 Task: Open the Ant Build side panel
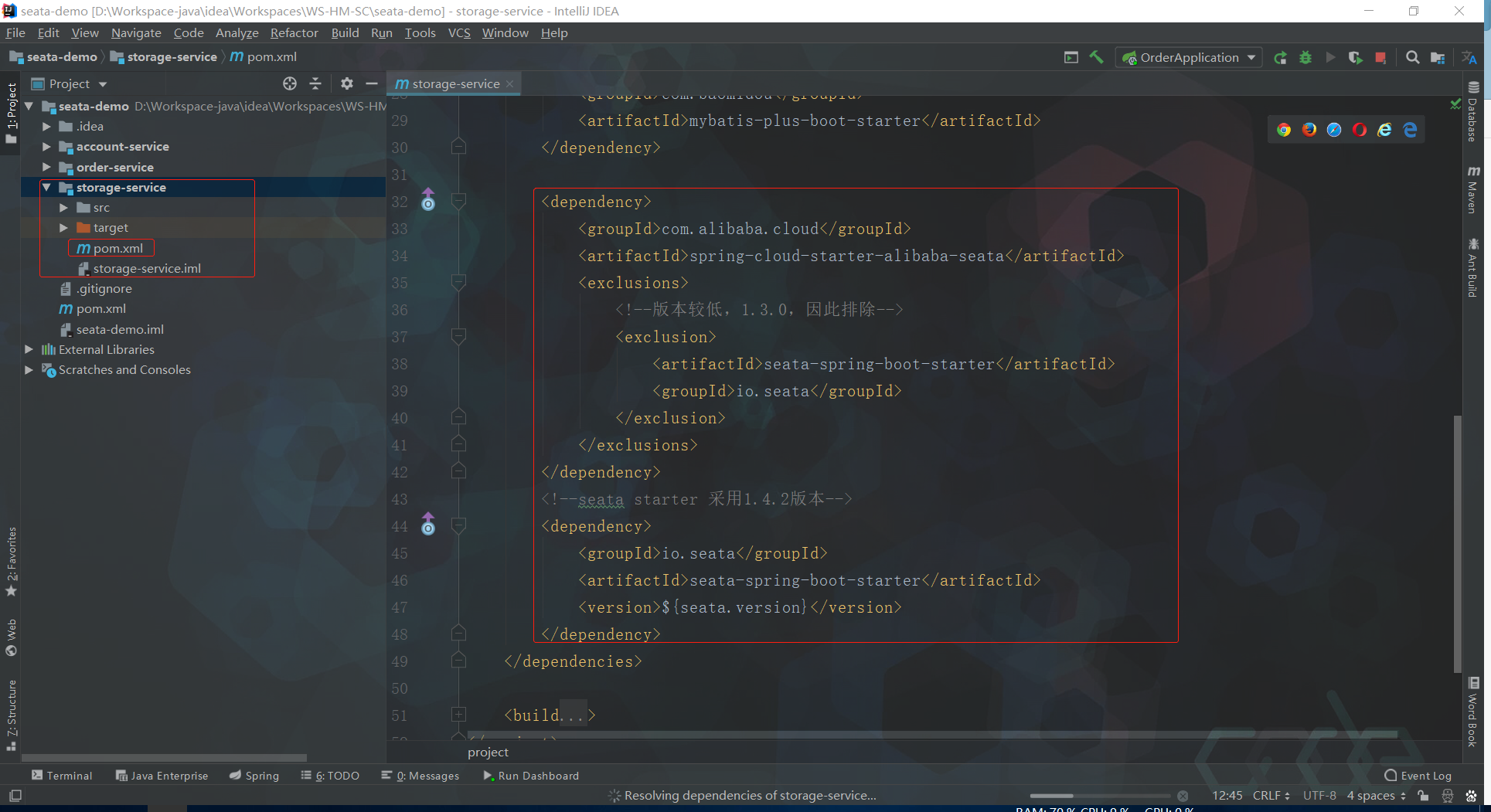point(1473,267)
